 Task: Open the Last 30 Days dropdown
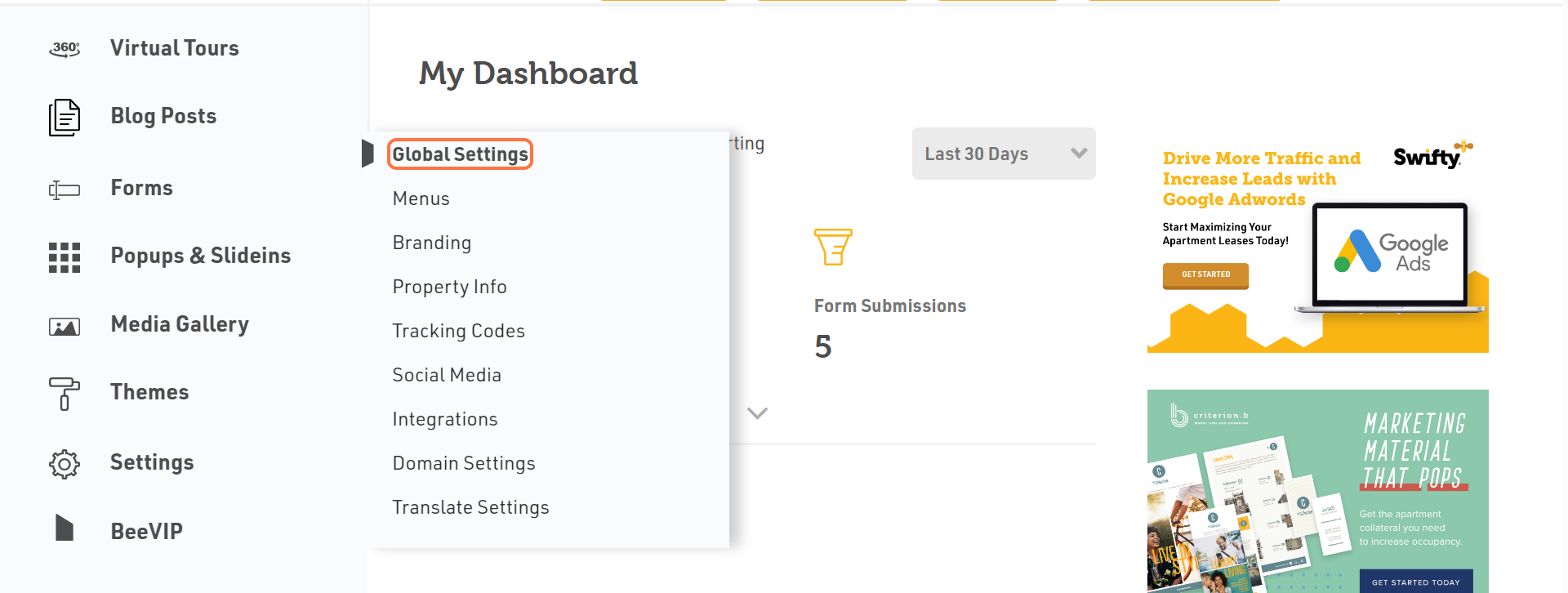(1003, 154)
